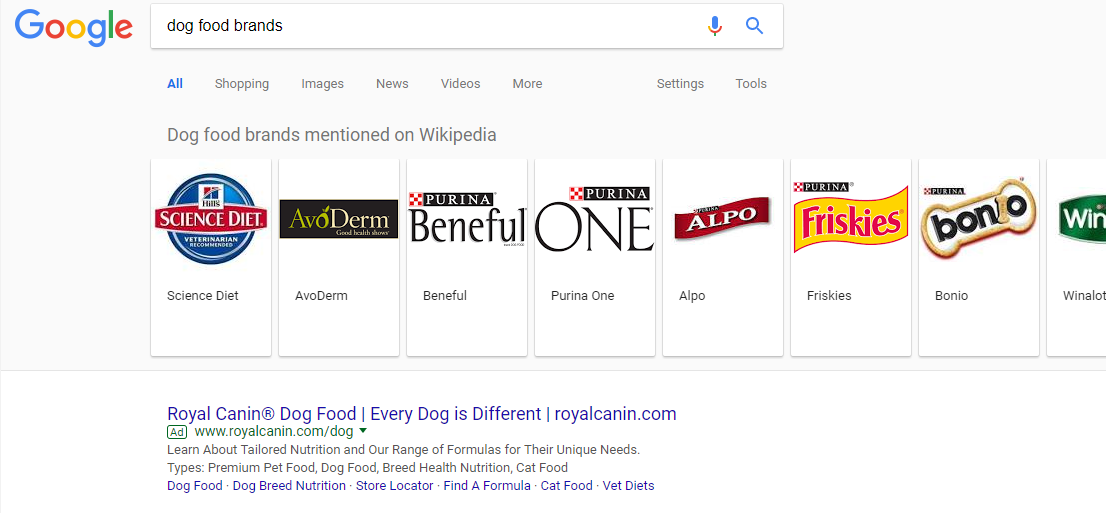This screenshot has width=1106, height=513.
Task: Expand the More search categories menu
Action: point(527,84)
